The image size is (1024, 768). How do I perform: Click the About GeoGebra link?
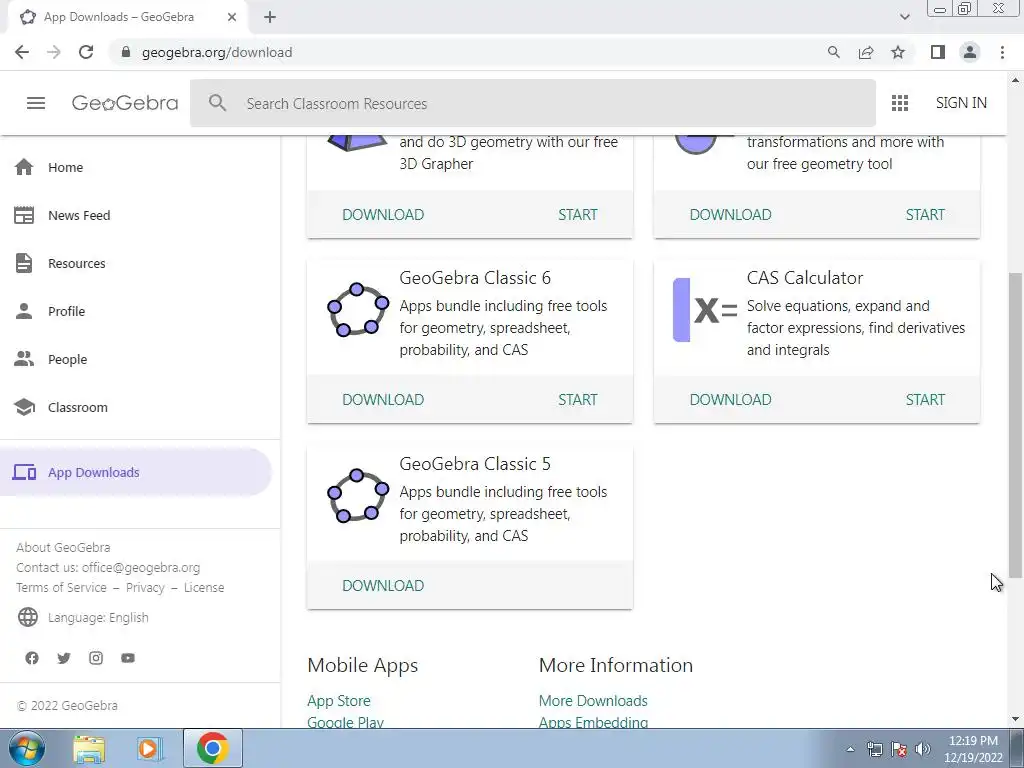point(63,547)
